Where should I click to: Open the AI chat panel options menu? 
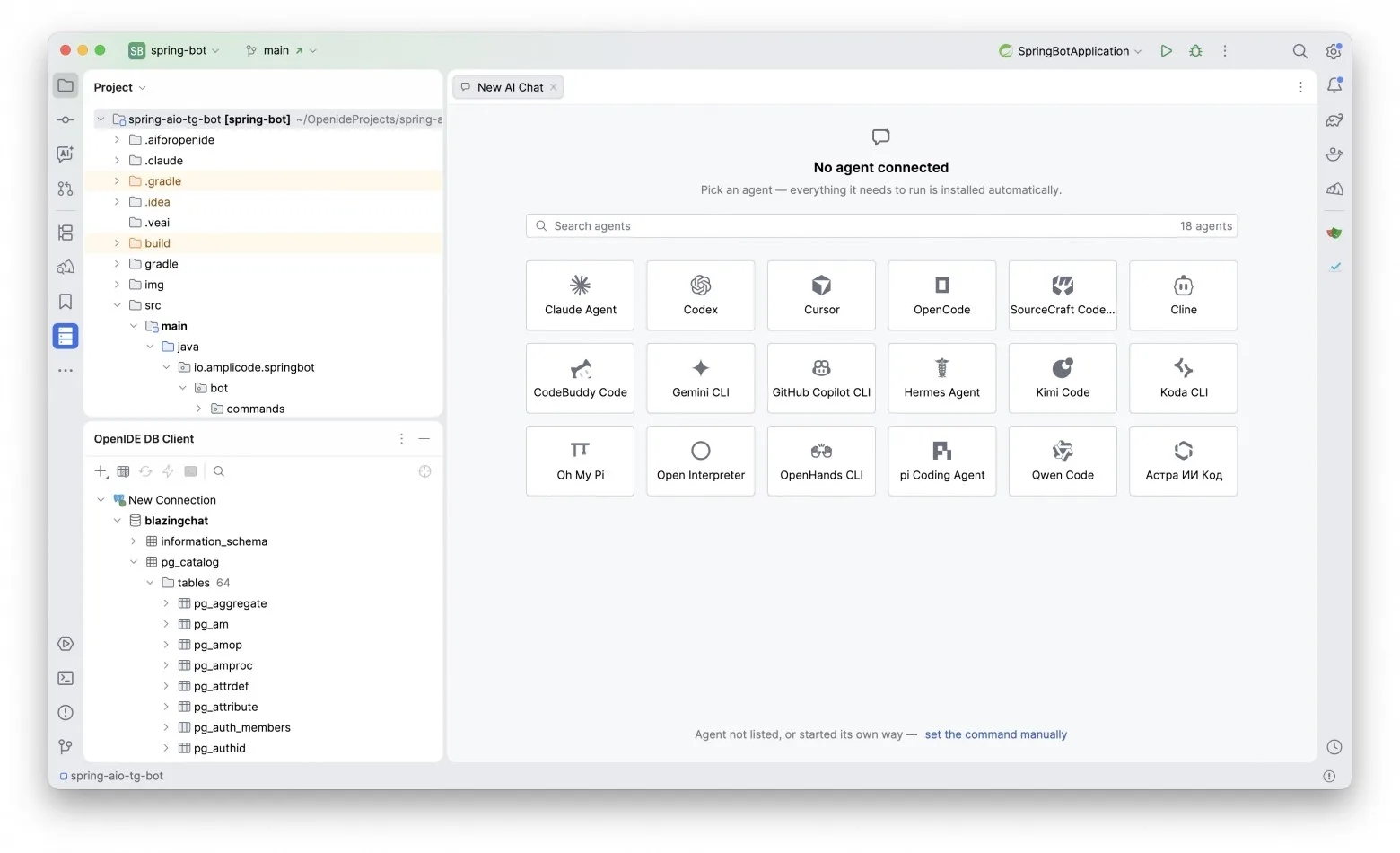pos(1300,87)
